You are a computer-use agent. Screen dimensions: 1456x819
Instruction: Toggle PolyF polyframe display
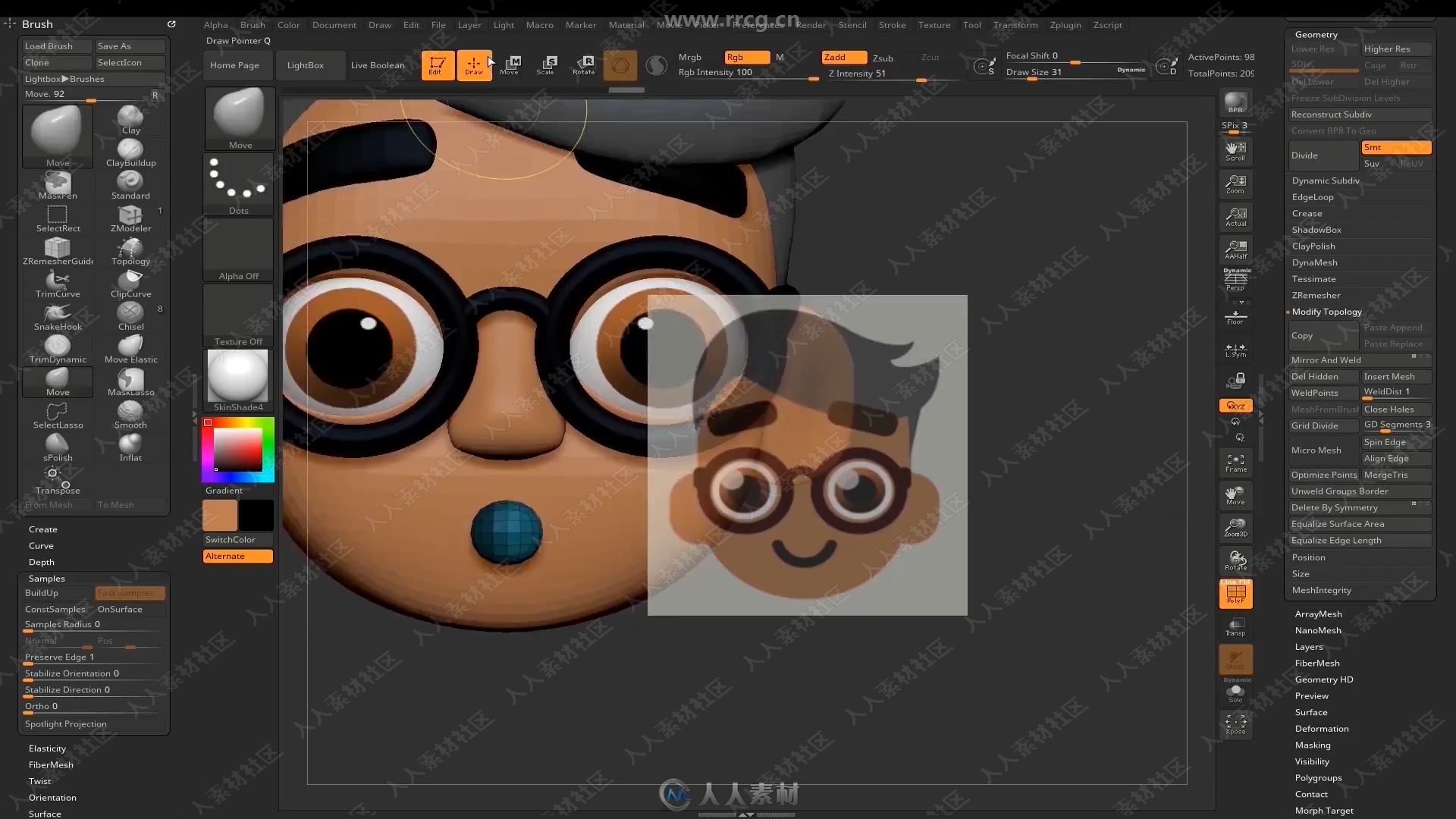click(1235, 594)
